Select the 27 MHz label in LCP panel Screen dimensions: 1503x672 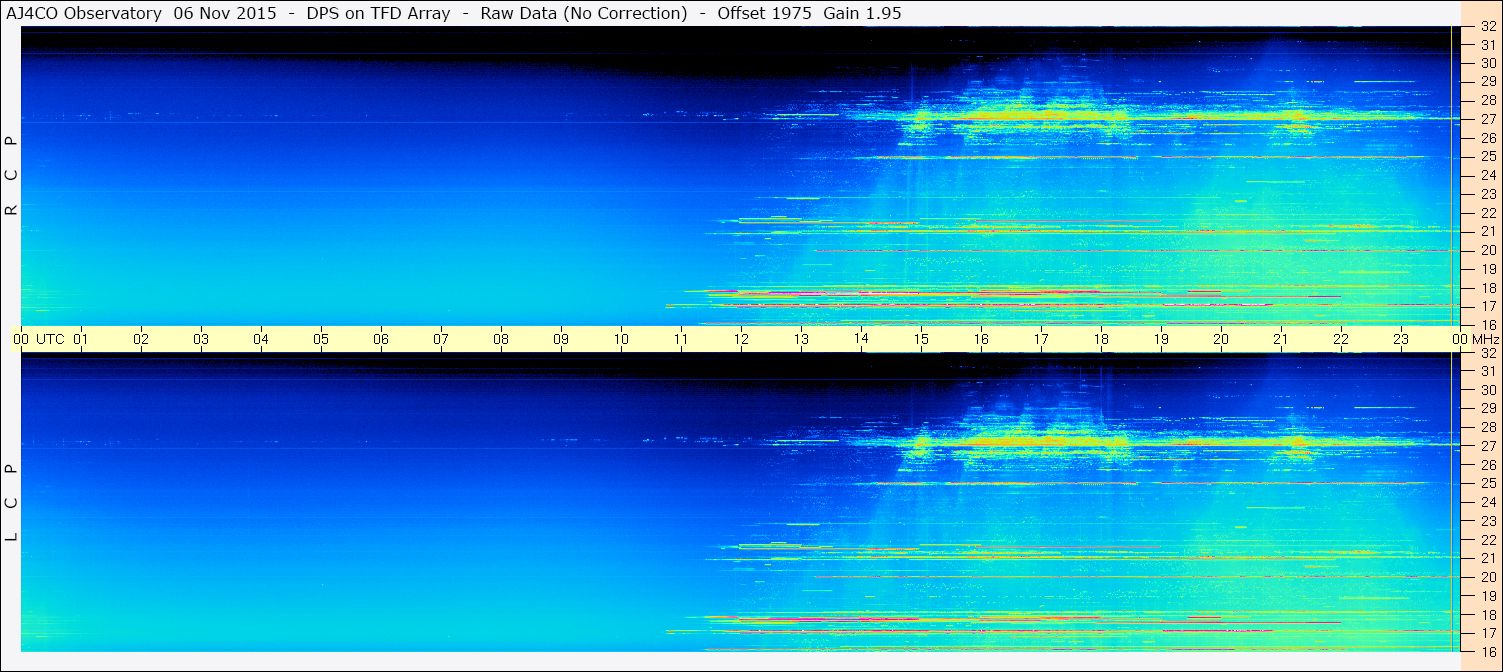click(x=1488, y=446)
